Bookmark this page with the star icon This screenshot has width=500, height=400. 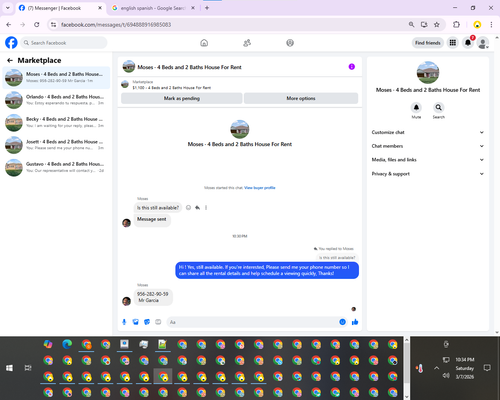pyautogui.click(x=437, y=24)
